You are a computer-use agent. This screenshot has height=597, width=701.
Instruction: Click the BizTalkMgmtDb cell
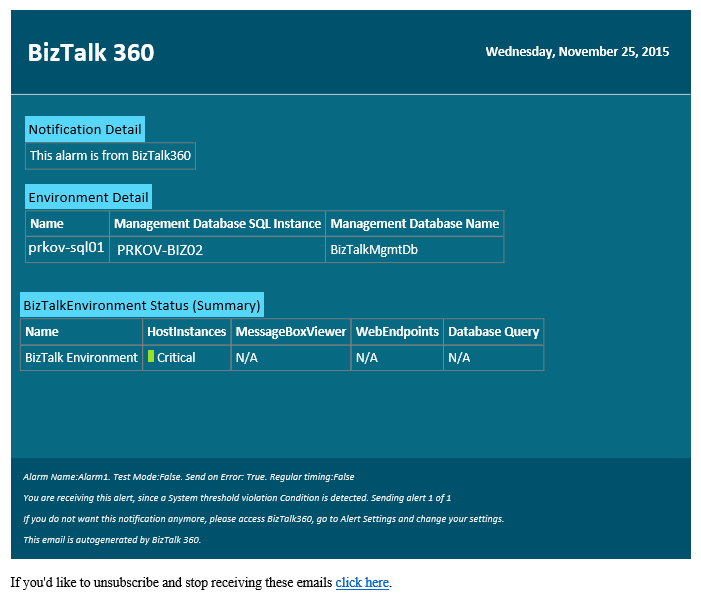pyautogui.click(x=415, y=249)
